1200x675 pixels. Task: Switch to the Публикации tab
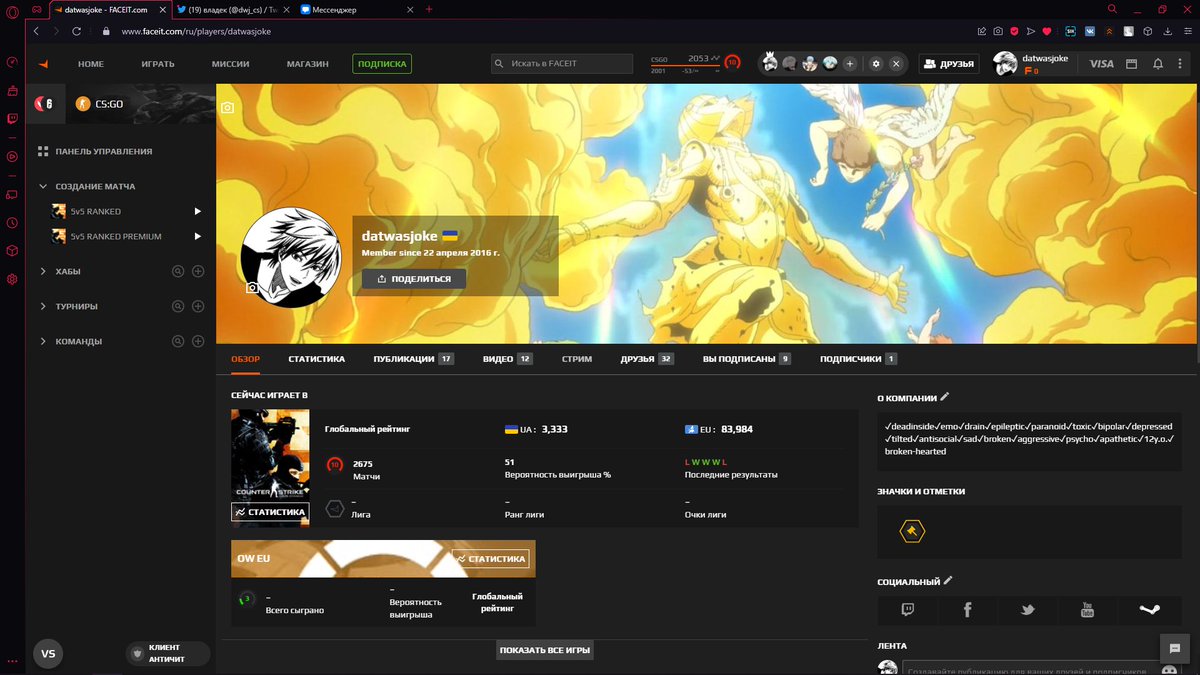(x=413, y=358)
